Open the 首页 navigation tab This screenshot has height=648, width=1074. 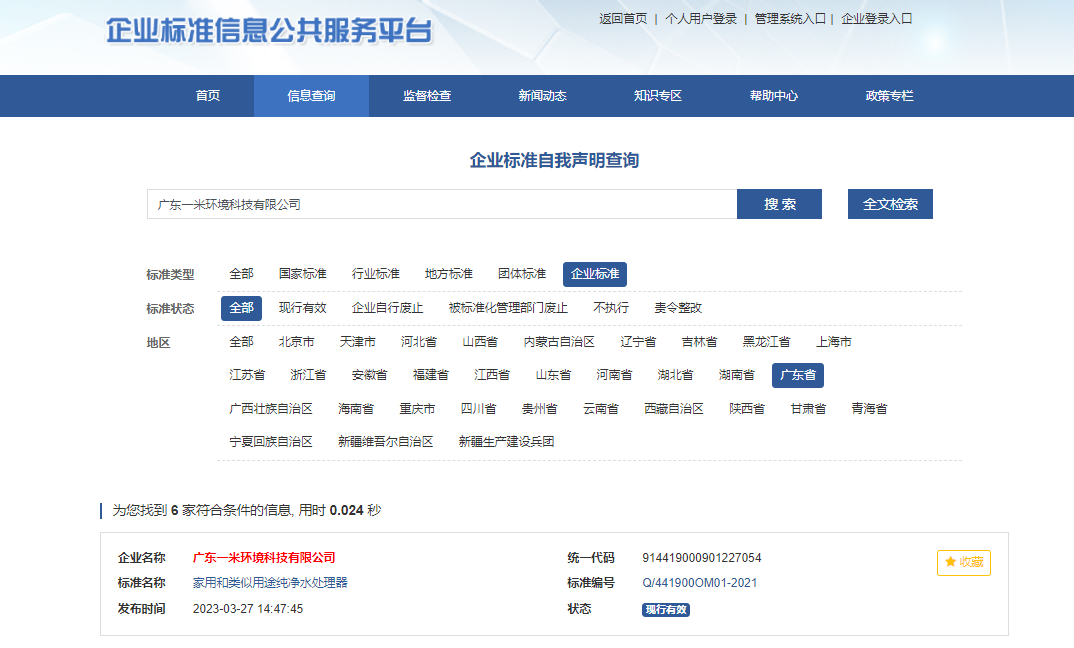208,96
